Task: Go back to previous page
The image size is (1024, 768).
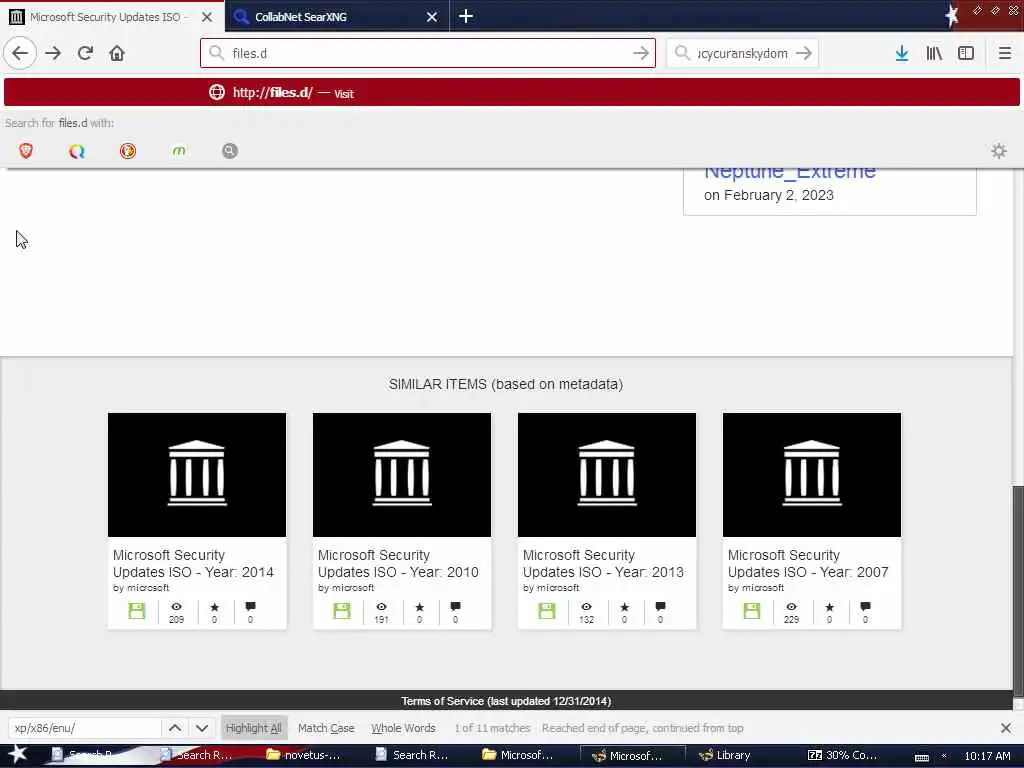Action: point(20,53)
